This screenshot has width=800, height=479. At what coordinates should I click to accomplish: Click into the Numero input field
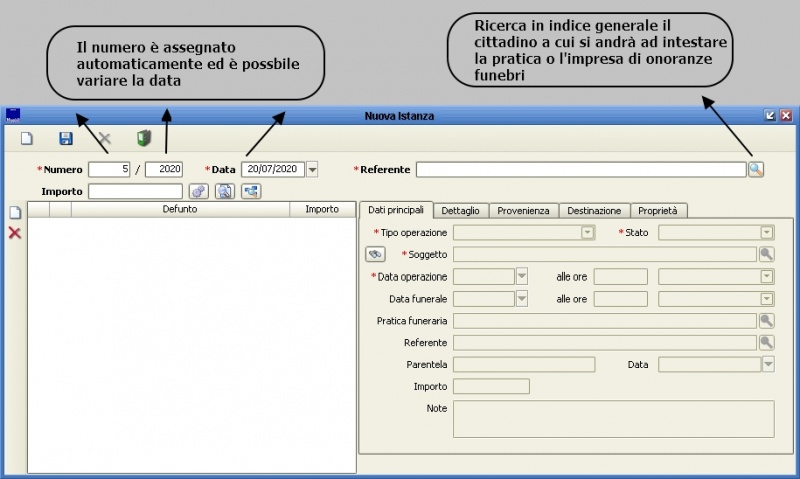pos(110,169)
